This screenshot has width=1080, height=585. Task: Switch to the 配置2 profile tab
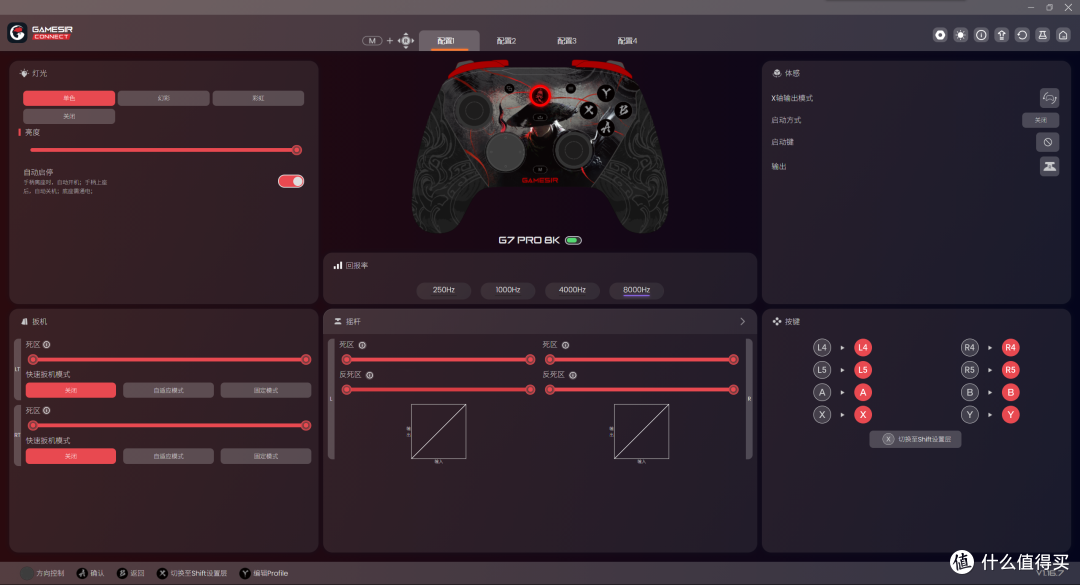(x=506, y=41)
